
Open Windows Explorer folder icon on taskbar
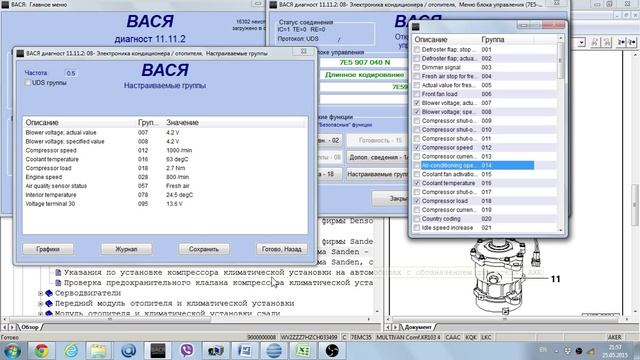coord(99,351)
